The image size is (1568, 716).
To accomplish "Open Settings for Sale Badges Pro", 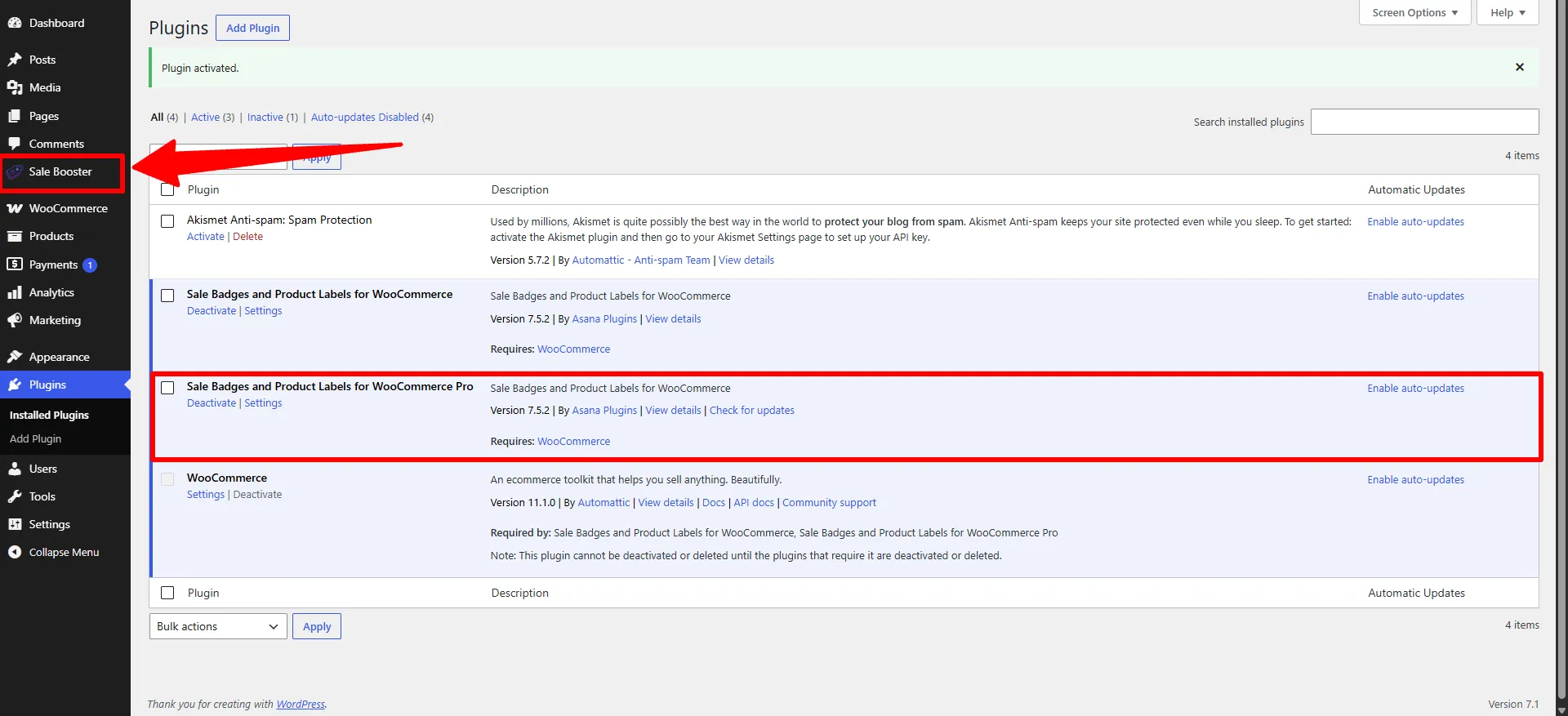I will 263,403.
